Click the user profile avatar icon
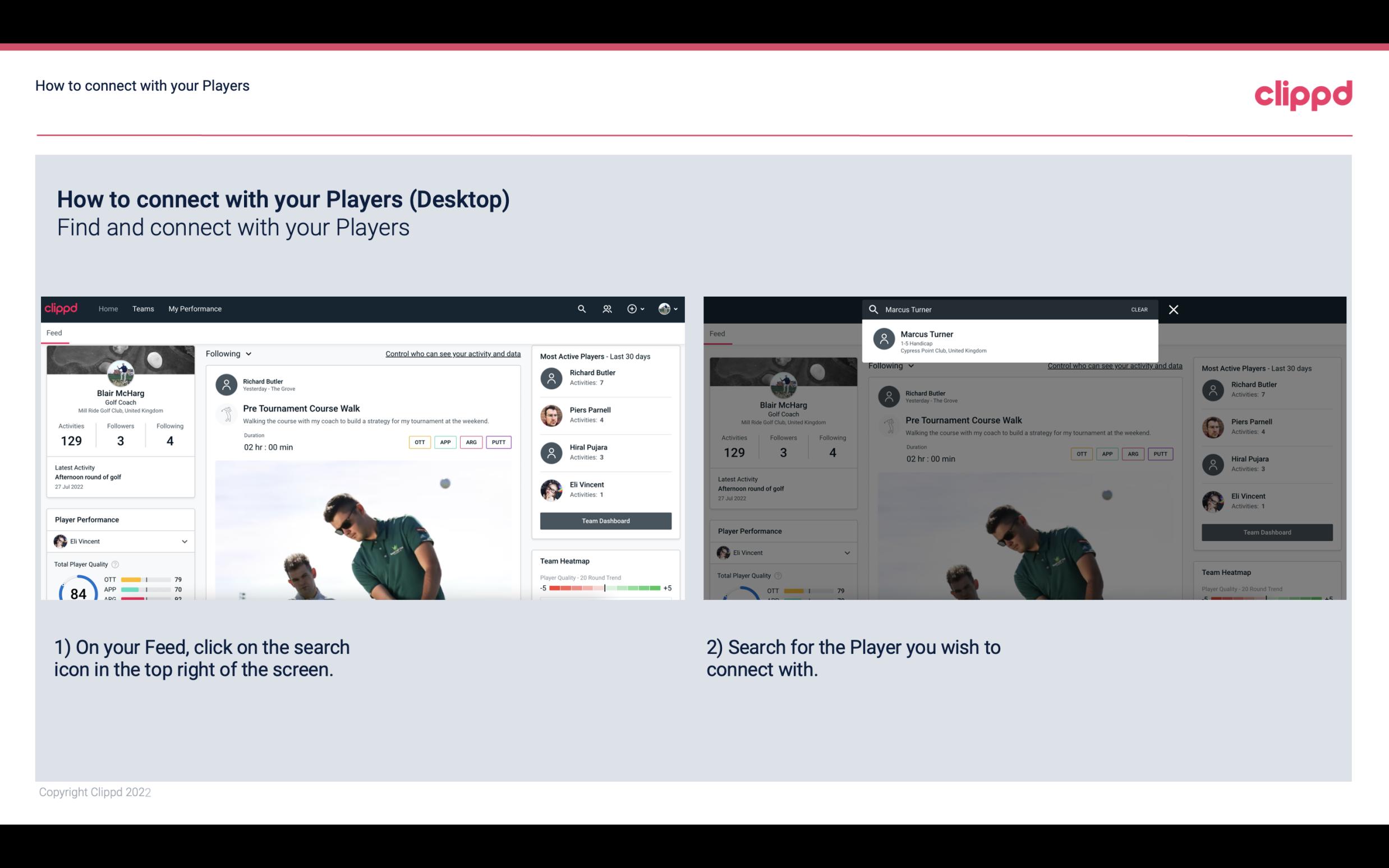The height and width of the screenshot is (868, 1389). tap(664, 309)
